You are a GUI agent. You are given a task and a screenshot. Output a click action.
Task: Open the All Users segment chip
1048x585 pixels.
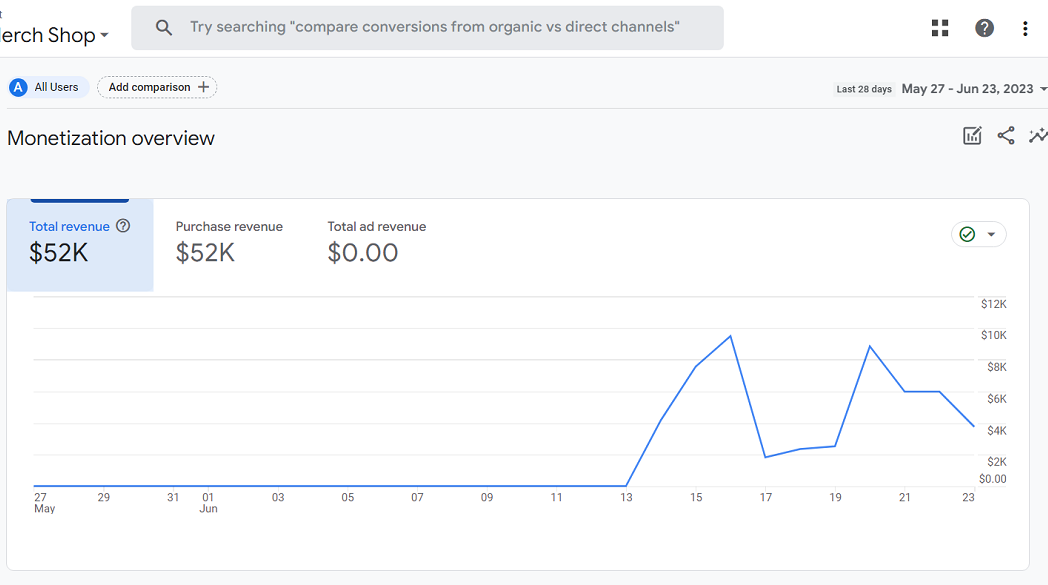pyautogui.click(x=47, y=87)
